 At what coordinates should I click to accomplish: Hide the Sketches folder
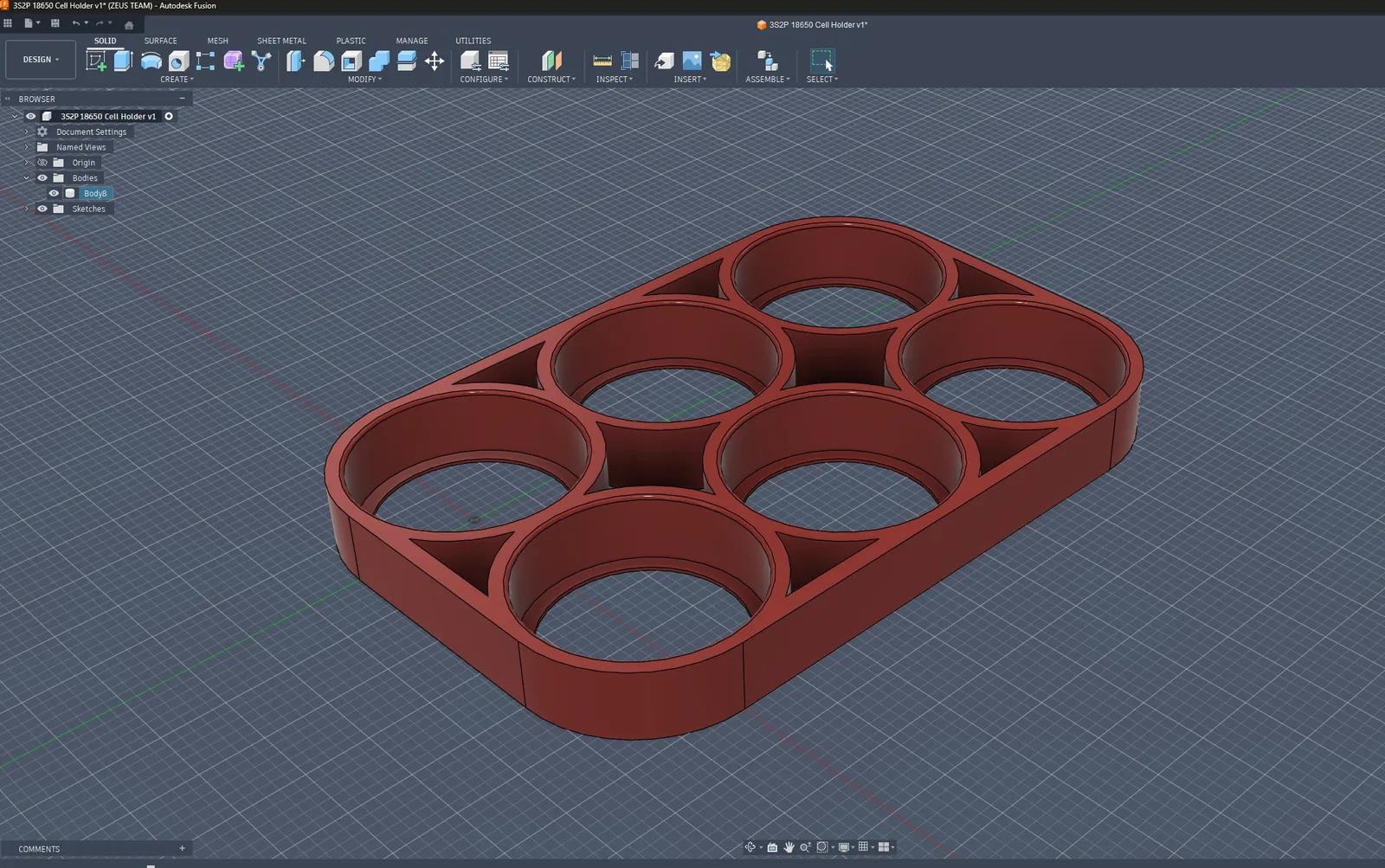coord(42,209)
